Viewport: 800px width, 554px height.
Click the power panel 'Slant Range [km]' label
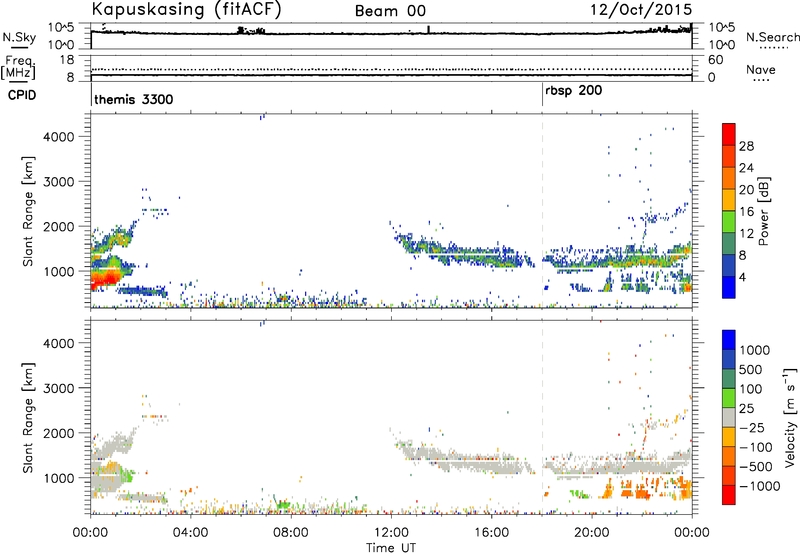[x=28, y=211]
